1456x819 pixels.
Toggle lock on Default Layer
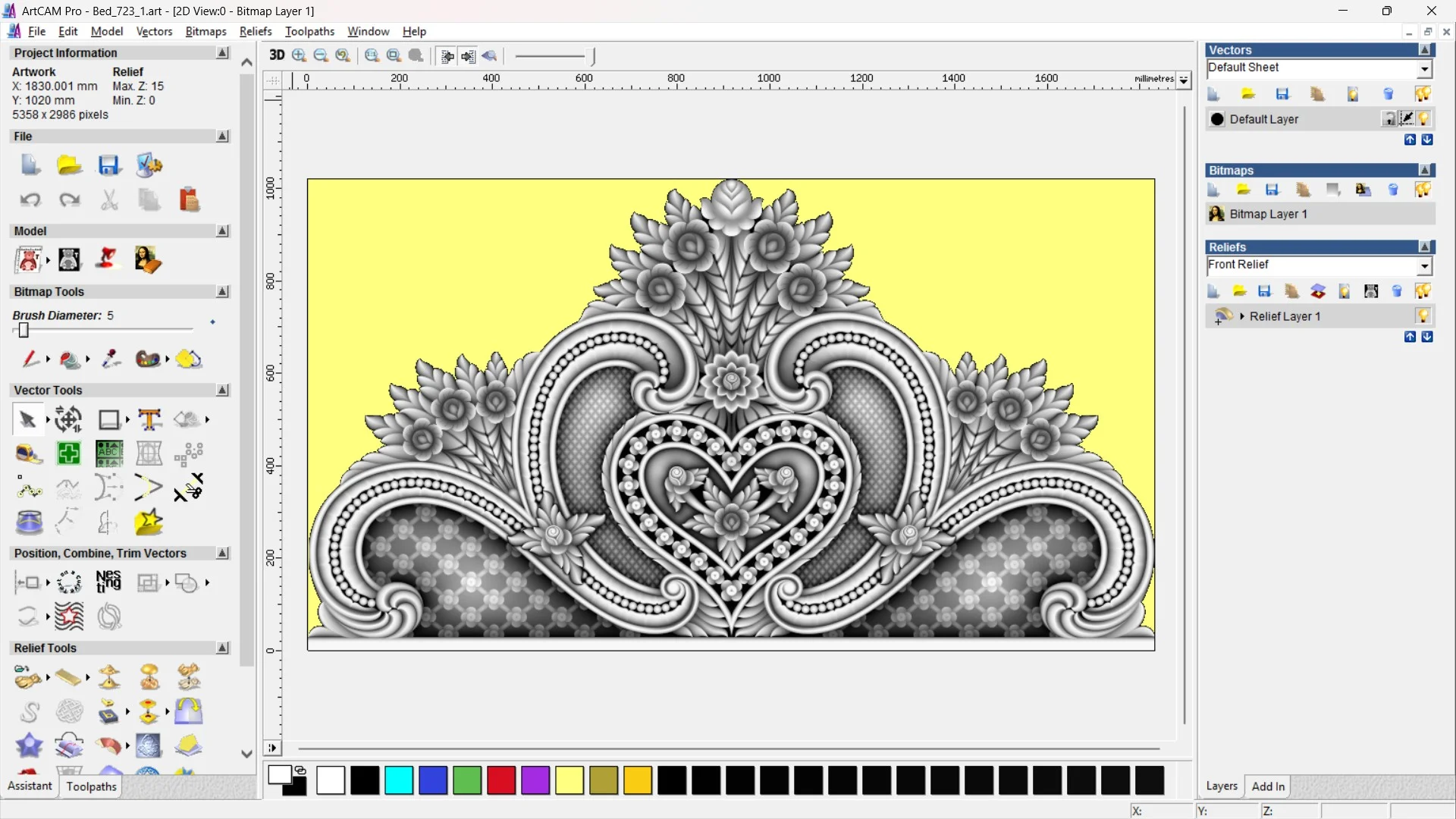(1389, 119)
